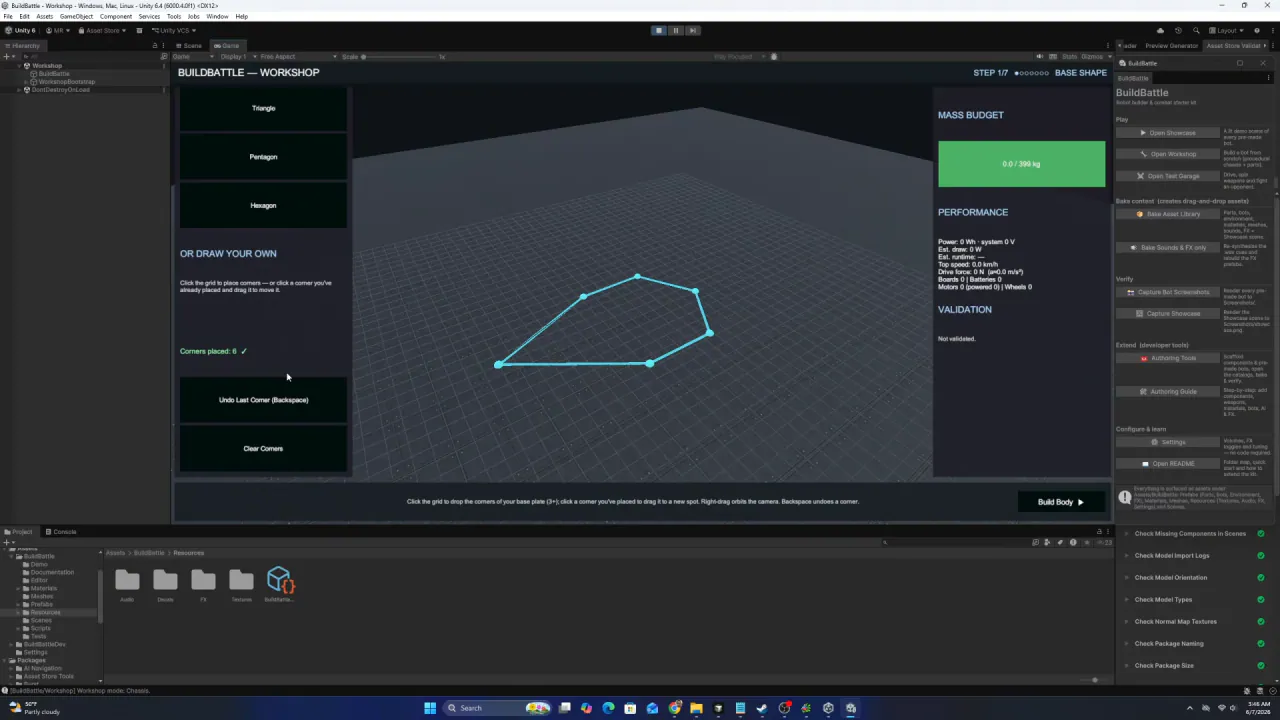Open the Preview Generator tab
Viewport: 1280px width, 720px height.
(1169, 45)
